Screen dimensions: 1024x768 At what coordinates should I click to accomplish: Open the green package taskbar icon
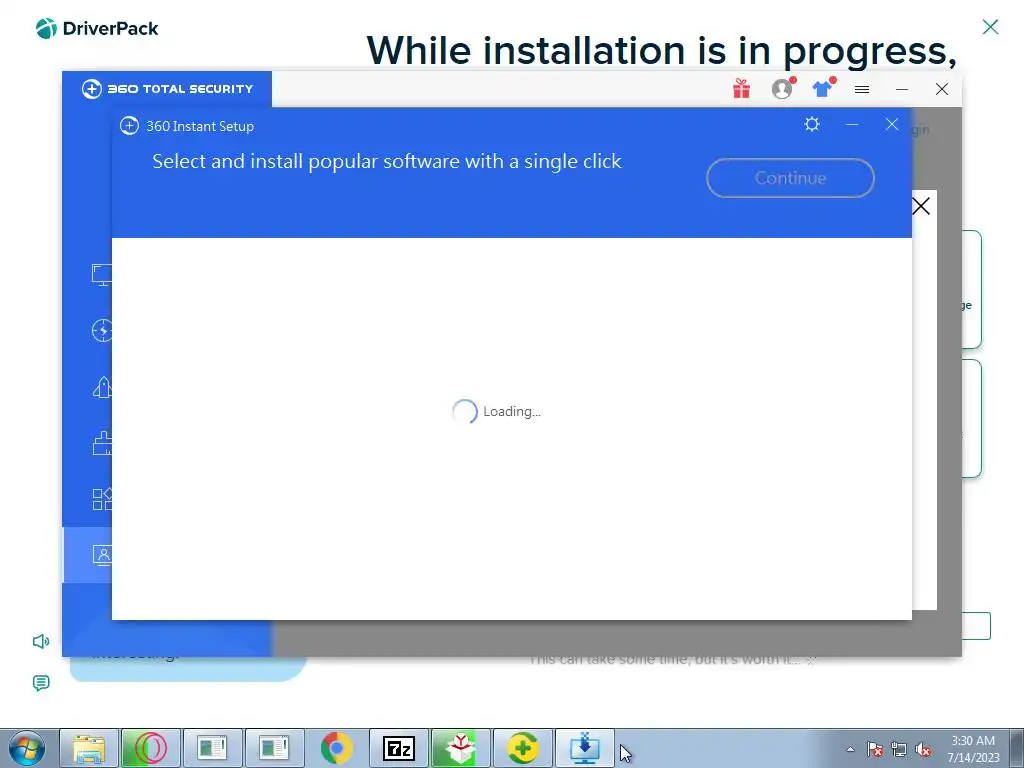pos(460,748)
